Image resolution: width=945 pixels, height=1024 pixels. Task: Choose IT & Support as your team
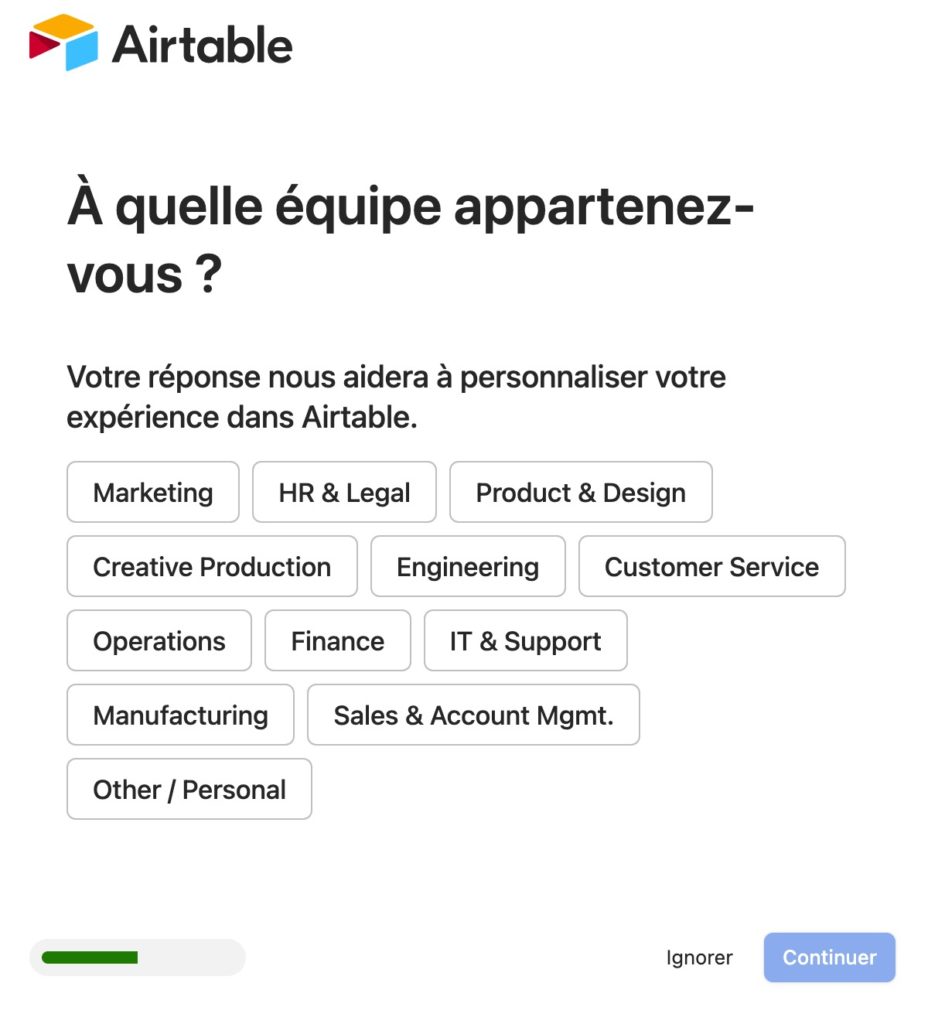(525, 640)
